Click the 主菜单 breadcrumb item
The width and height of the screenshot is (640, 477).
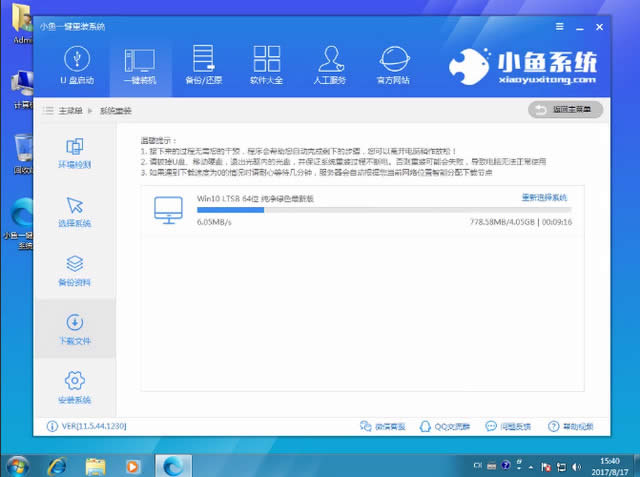click(69, 109)
